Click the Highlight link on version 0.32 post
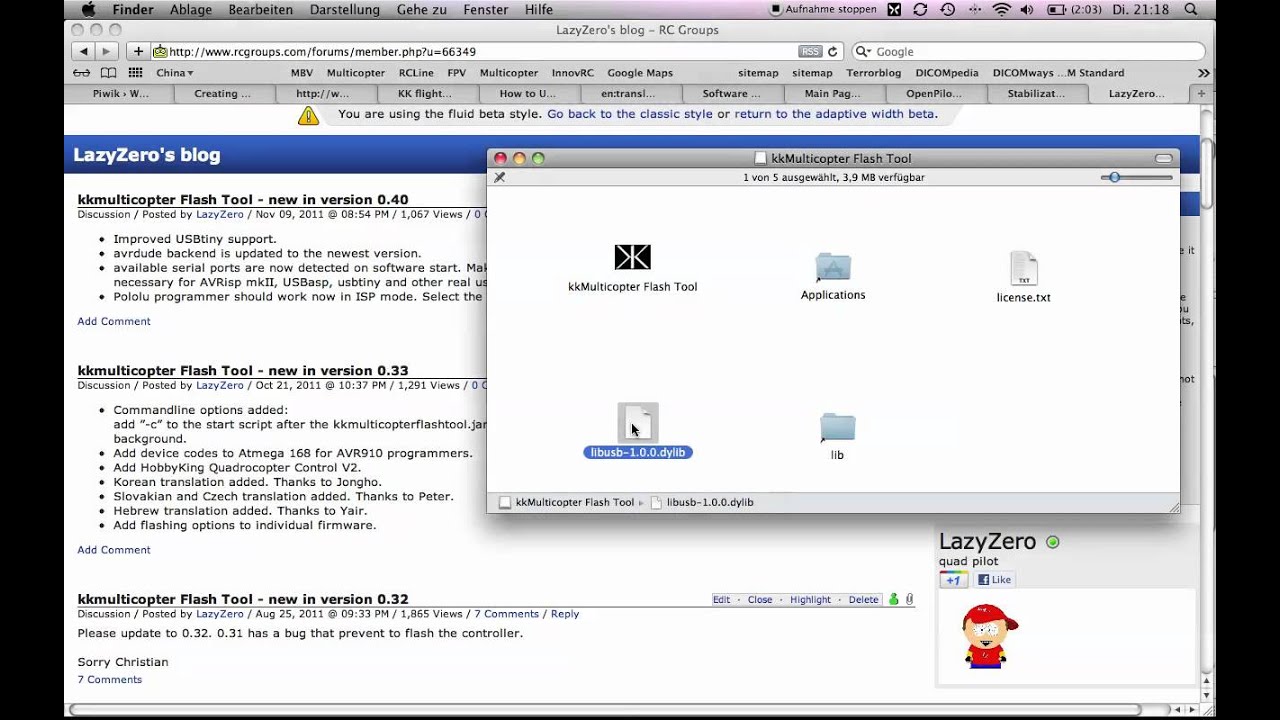The image size is (1280, 720). (x=810, y=600)
